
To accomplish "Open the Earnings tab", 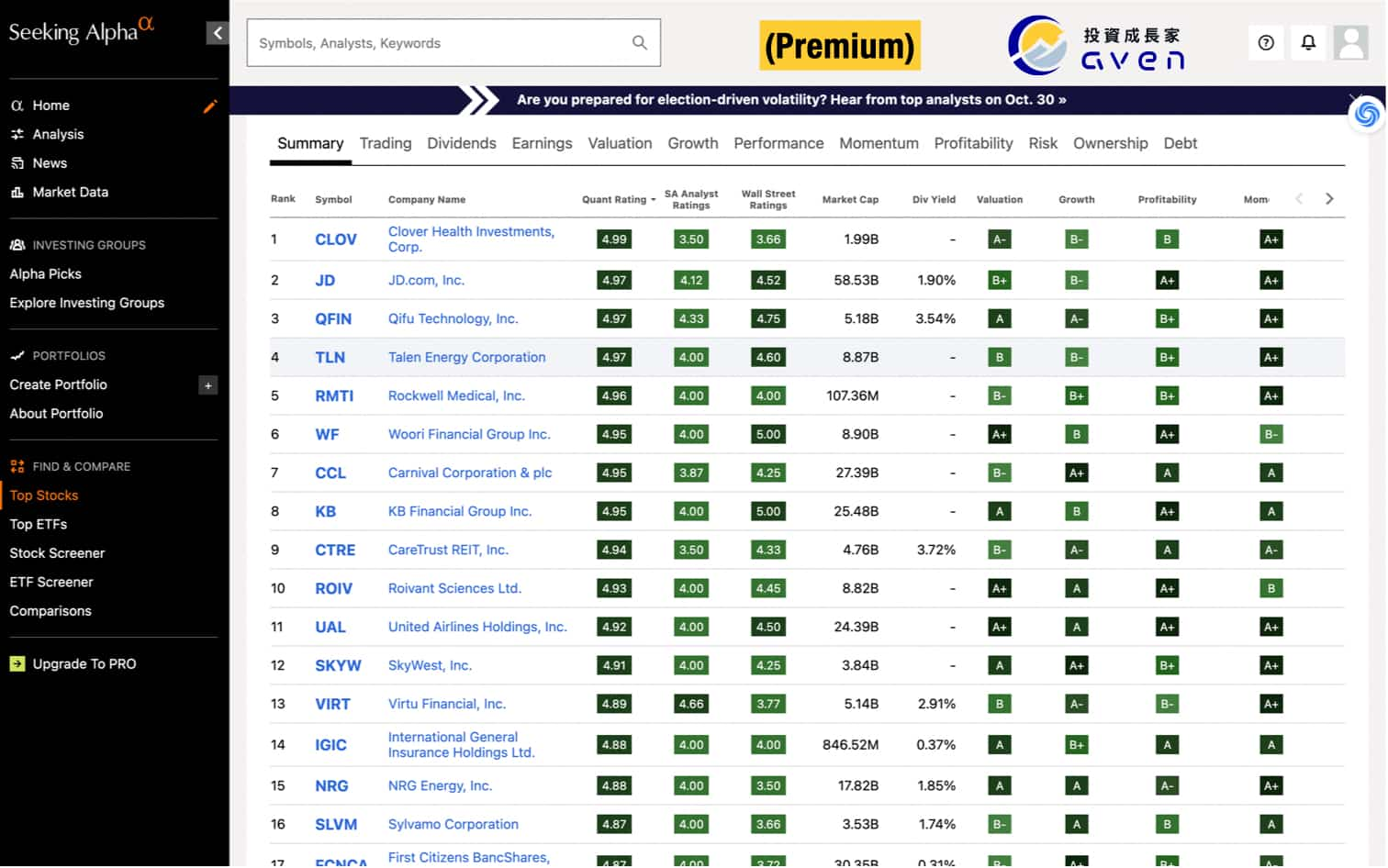I will 542,143.
